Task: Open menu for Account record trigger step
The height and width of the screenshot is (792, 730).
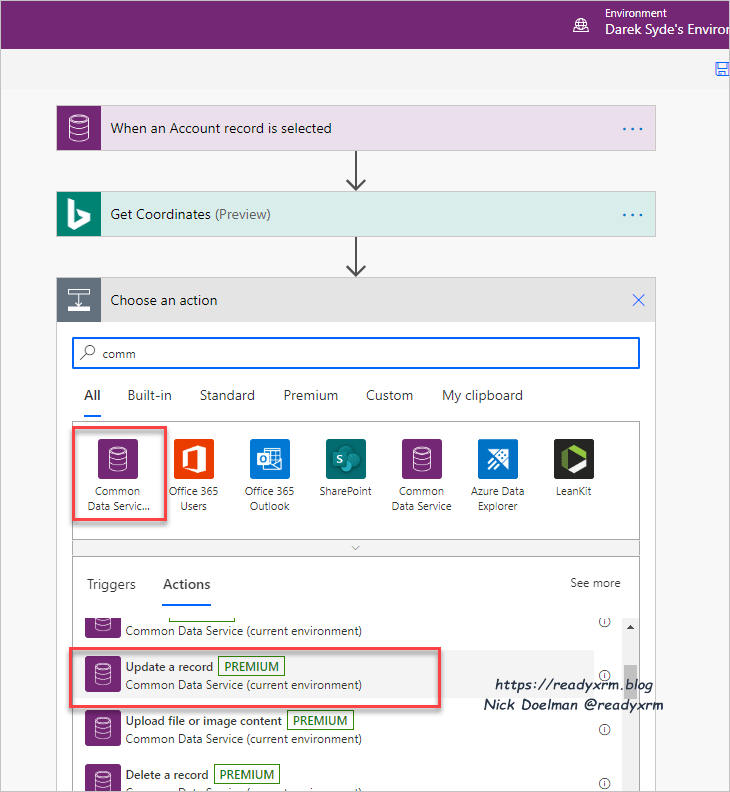Action: point(633,129)
